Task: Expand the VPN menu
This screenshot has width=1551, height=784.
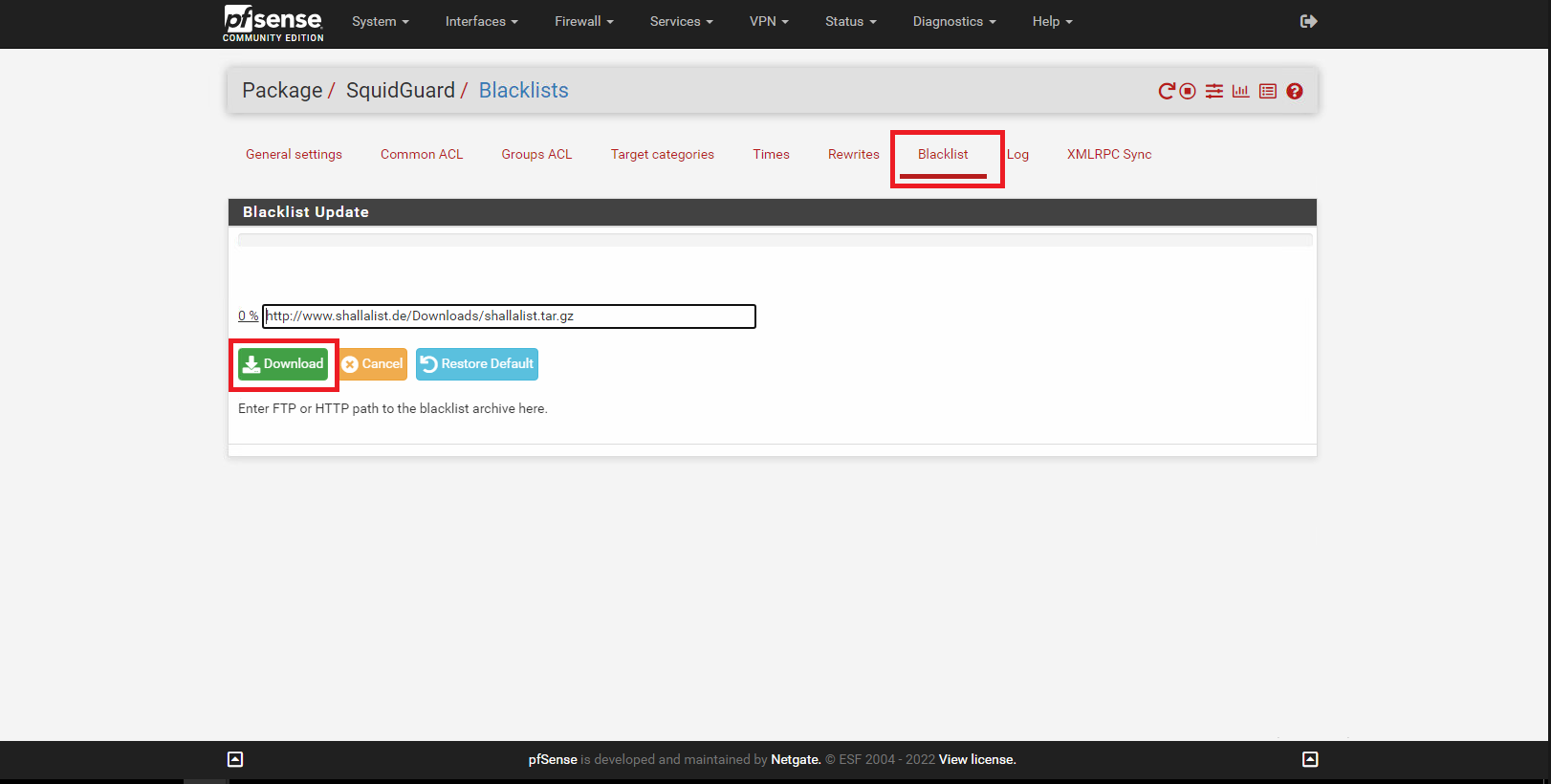Action: (770, 21)
